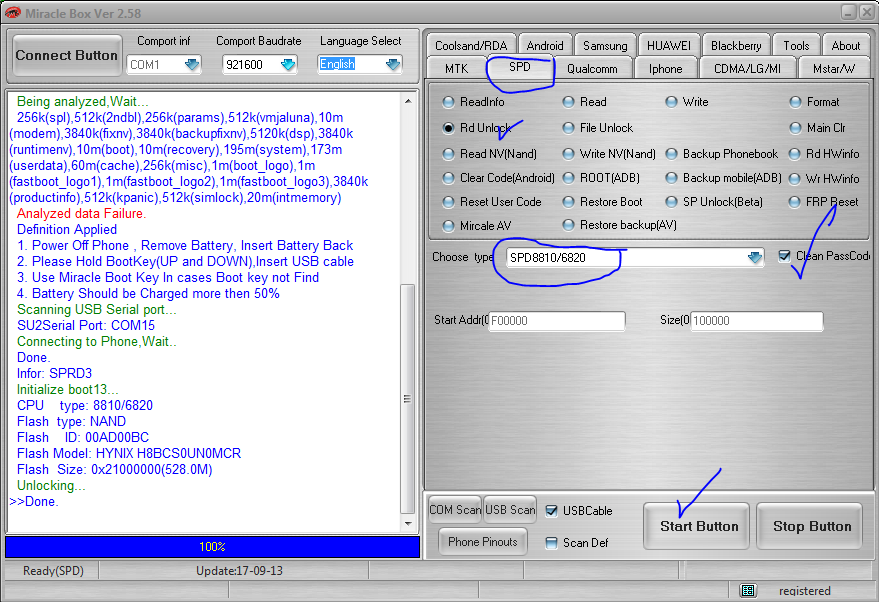This screenshot has width=879, height=602.
Task: Select the File Unlock radio option
Action: tap(568, 128)
